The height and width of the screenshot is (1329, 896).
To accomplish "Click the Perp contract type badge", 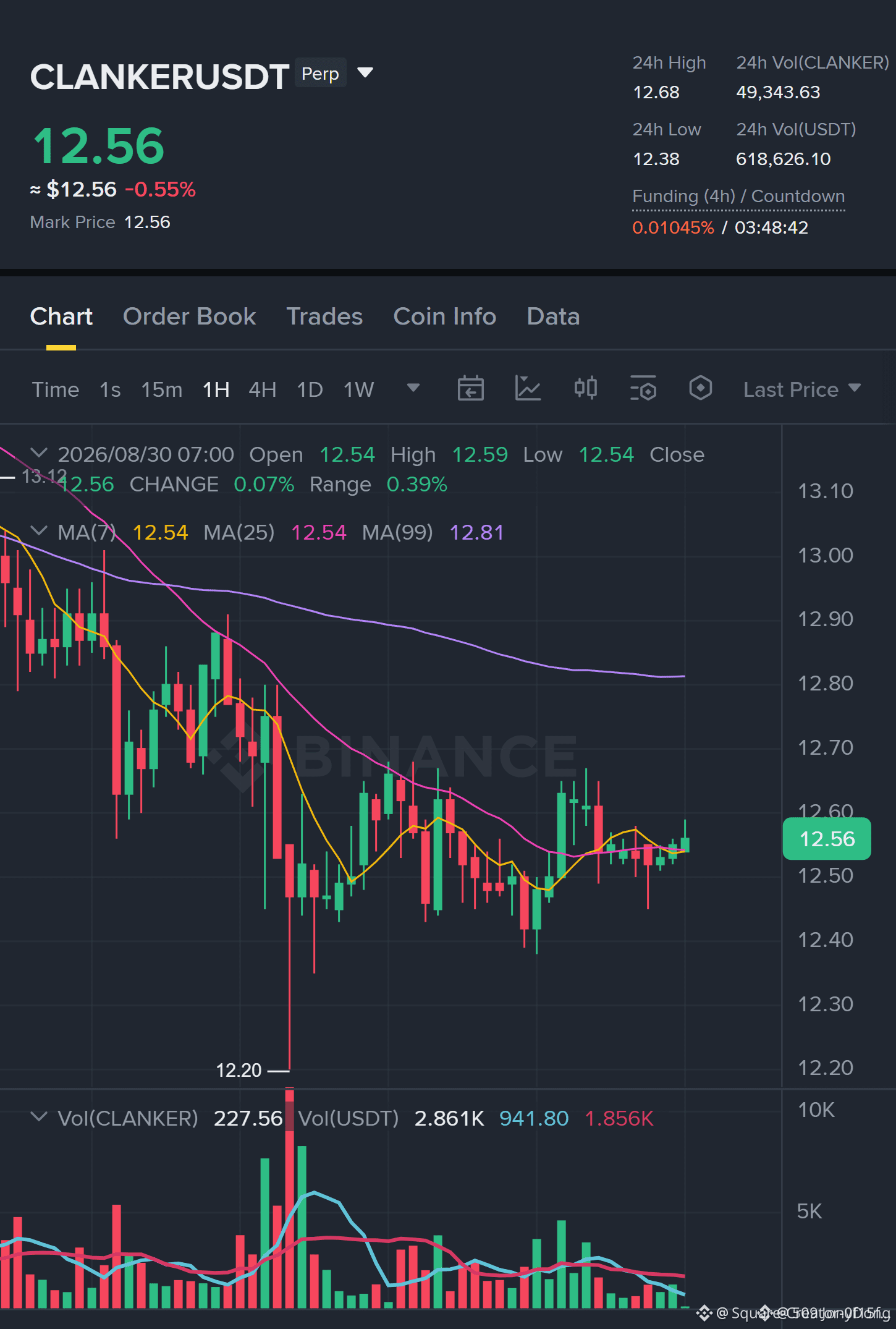I will click(x=320, y=74).
